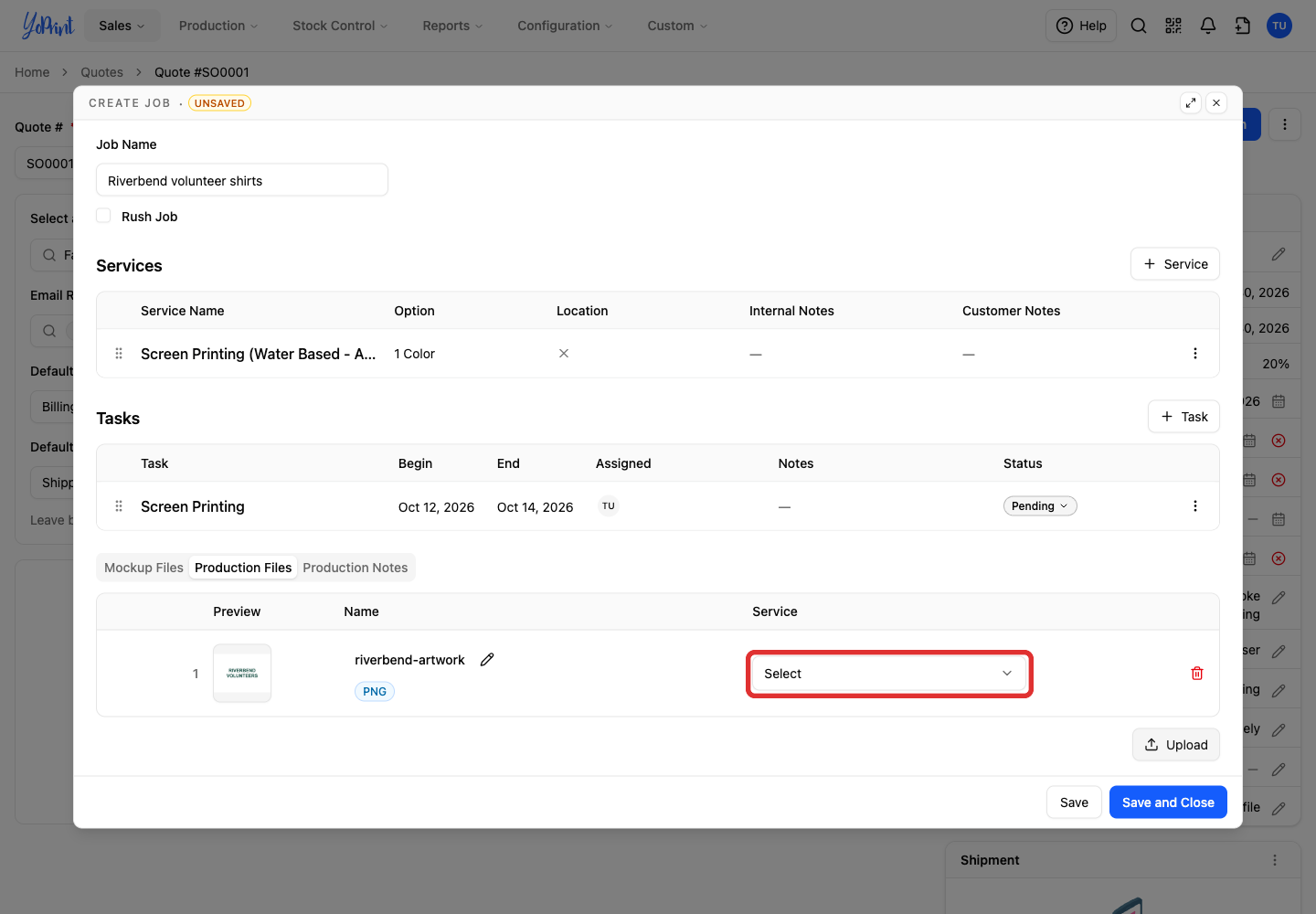Add a new service with the Service button
Screen dimensions: 1316x914
(1175, 264)
